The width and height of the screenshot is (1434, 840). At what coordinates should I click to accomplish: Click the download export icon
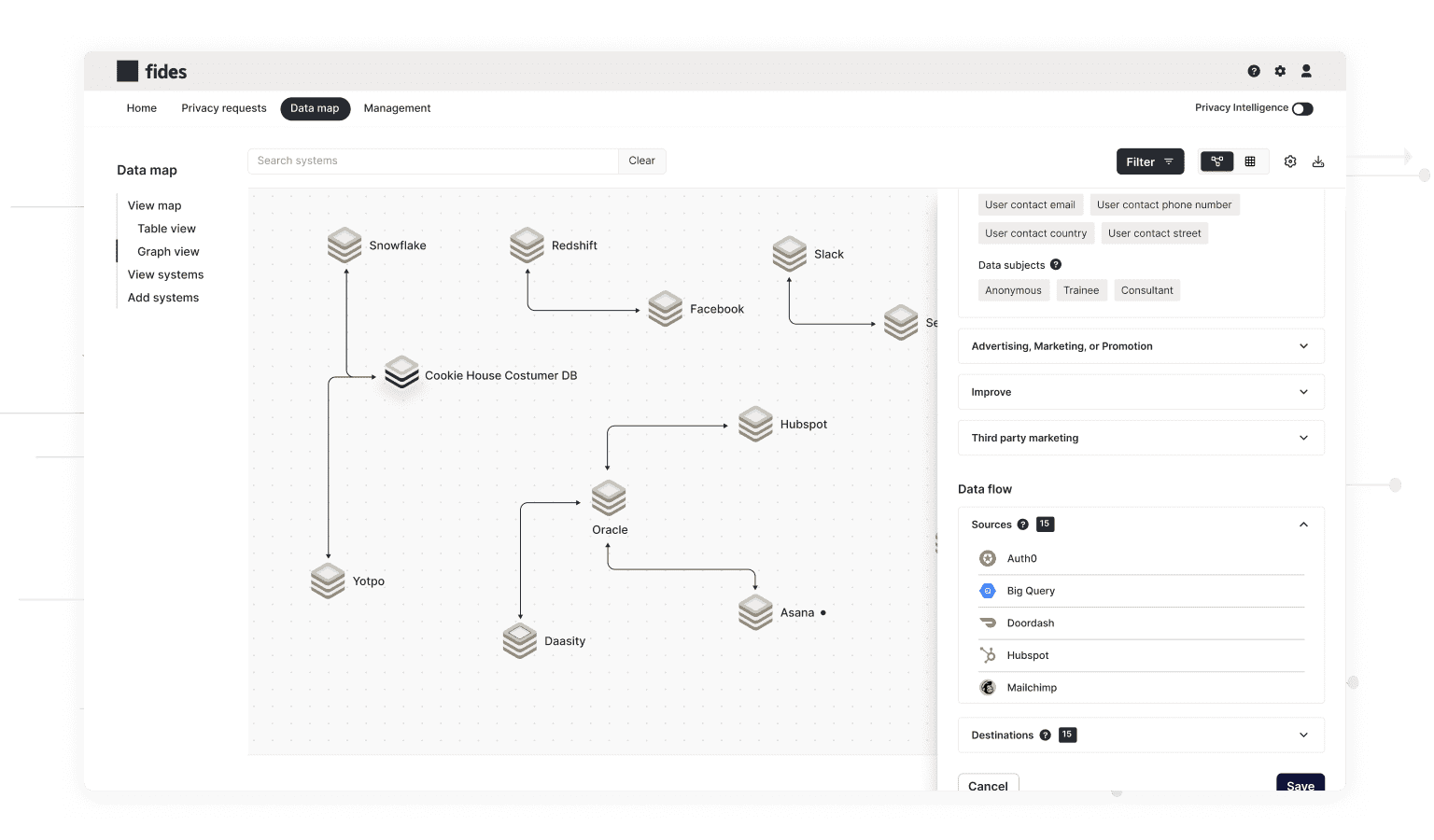tap(1318, 161)
